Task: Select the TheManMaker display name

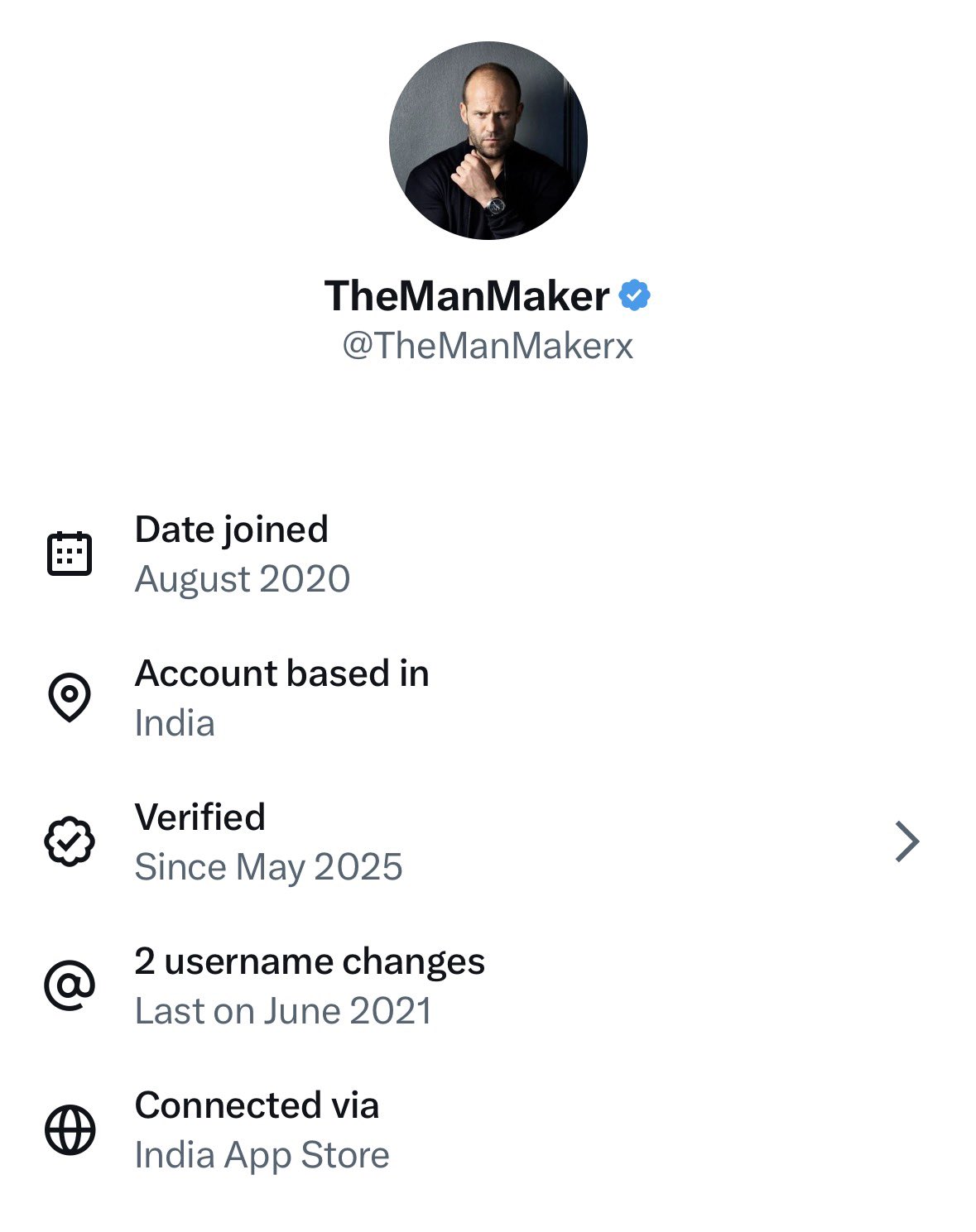Action: tap(467, 296)
